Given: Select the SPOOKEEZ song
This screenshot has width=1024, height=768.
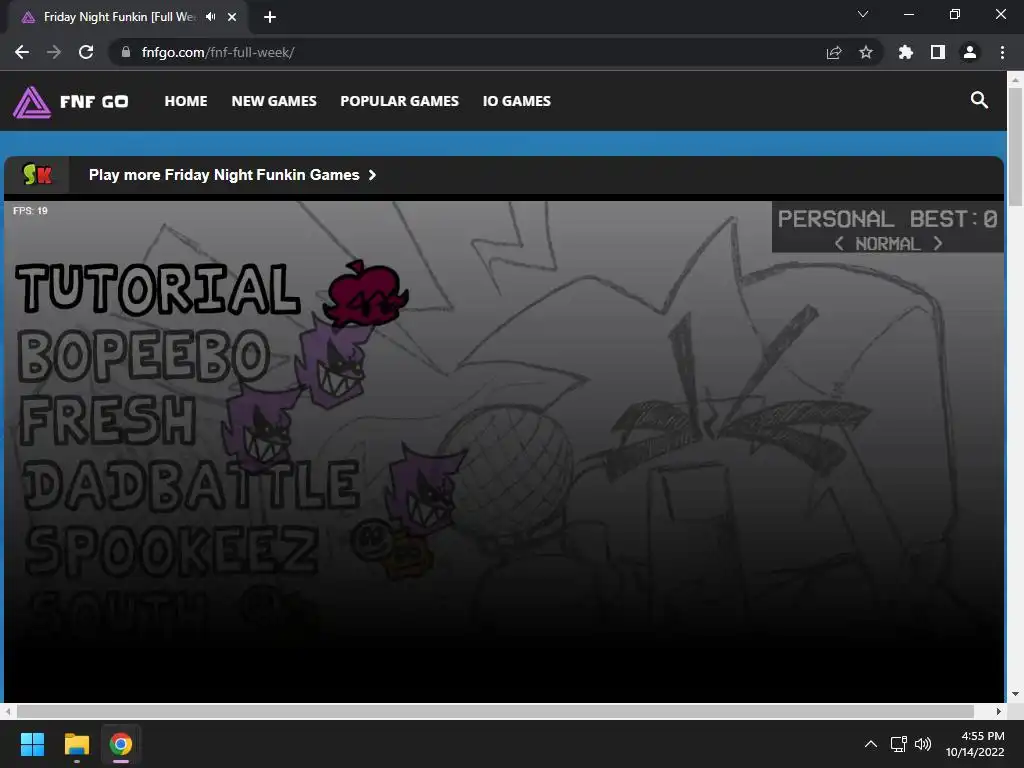Looking at the screenshot, I should [172, 550].
